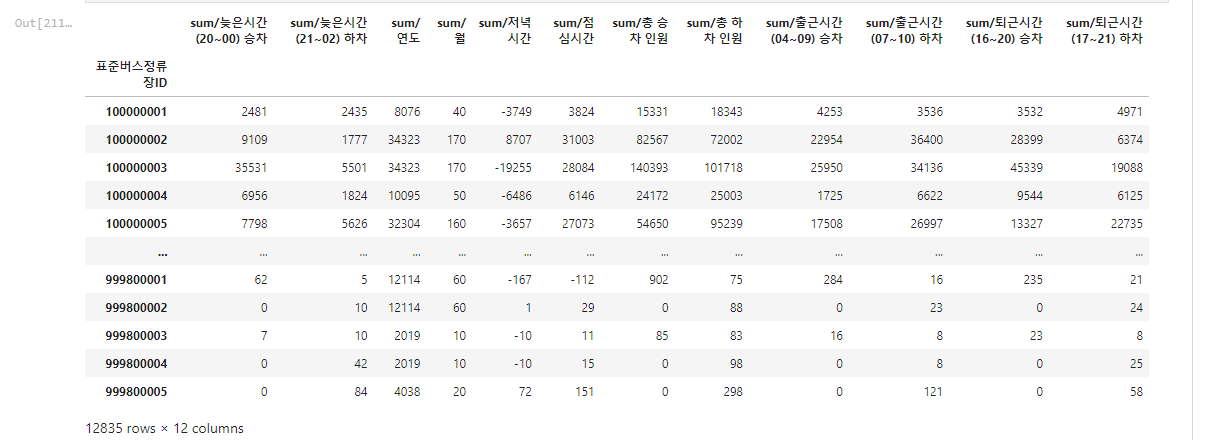Click cell value 29 in sum/점심시간
The width and height of the screenshot is (1216, 440).
pyautogui.click(x=588, y=307)
